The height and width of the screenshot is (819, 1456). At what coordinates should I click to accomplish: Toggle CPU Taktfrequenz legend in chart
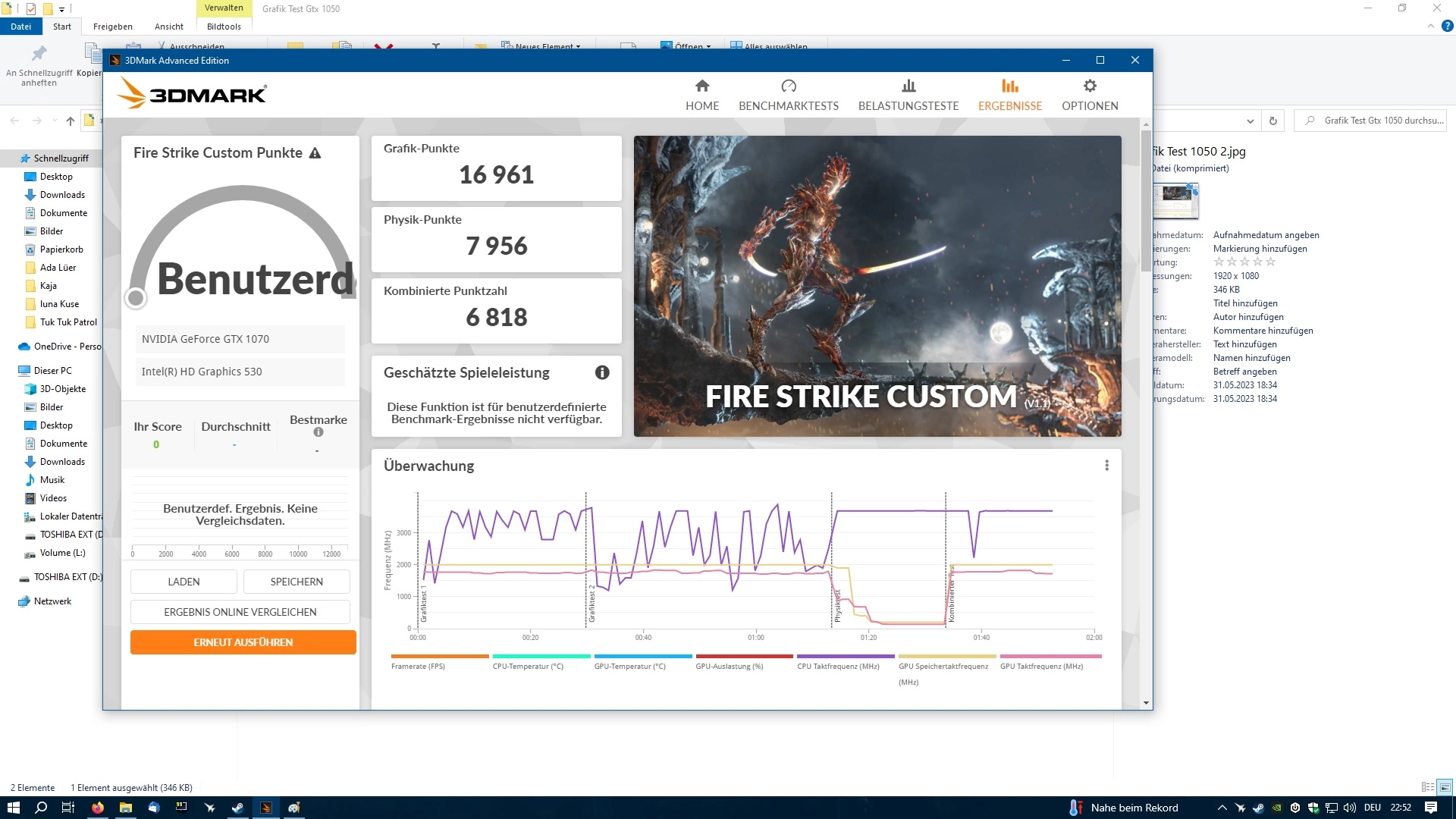point(846,662)
